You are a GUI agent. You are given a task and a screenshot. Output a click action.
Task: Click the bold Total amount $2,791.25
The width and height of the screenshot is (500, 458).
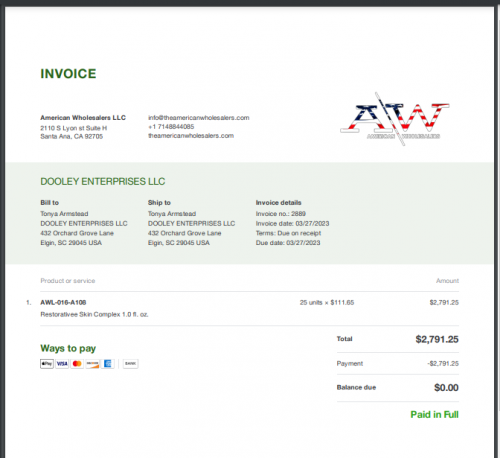[437, 339]
